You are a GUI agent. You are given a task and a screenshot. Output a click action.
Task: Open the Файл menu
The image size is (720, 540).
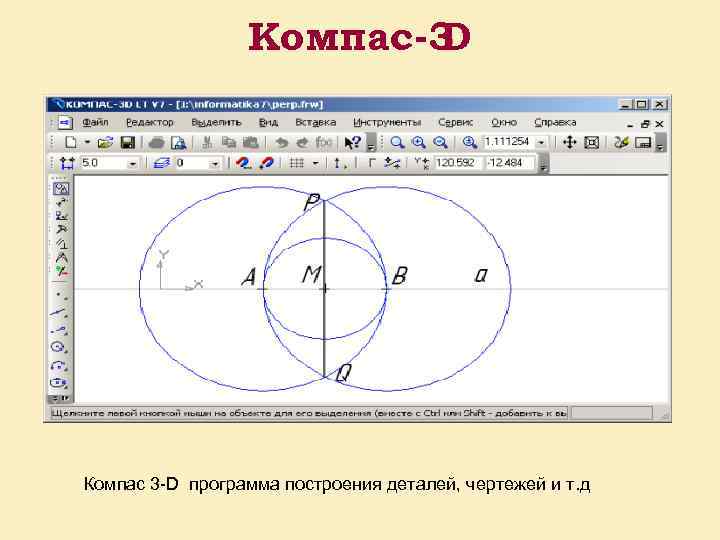pyautogui.click(x=95, y=123)
